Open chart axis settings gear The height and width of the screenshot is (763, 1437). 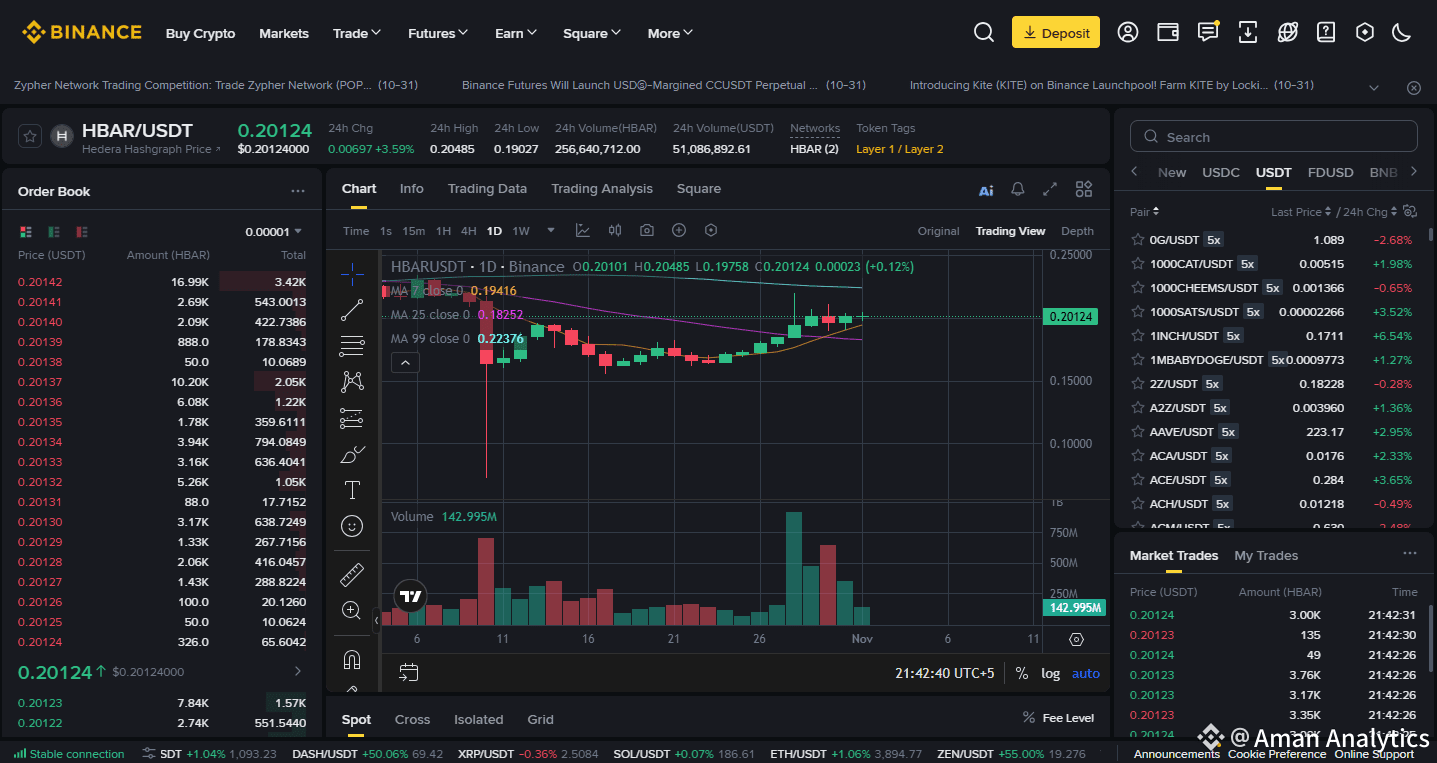pyautogui.click(x=1076, y=639)
